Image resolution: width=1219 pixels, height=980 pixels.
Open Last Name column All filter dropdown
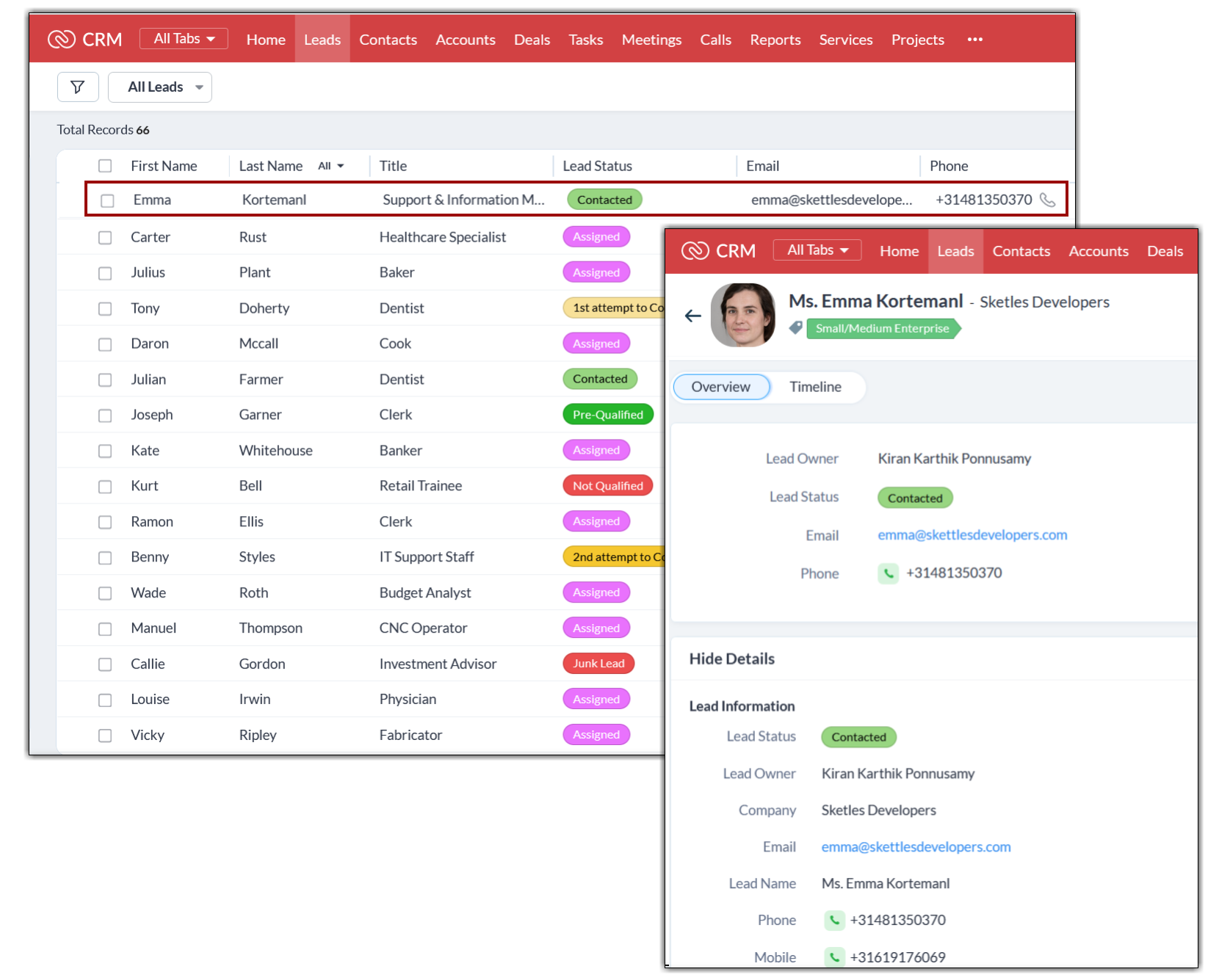click(x=331, y=167)
